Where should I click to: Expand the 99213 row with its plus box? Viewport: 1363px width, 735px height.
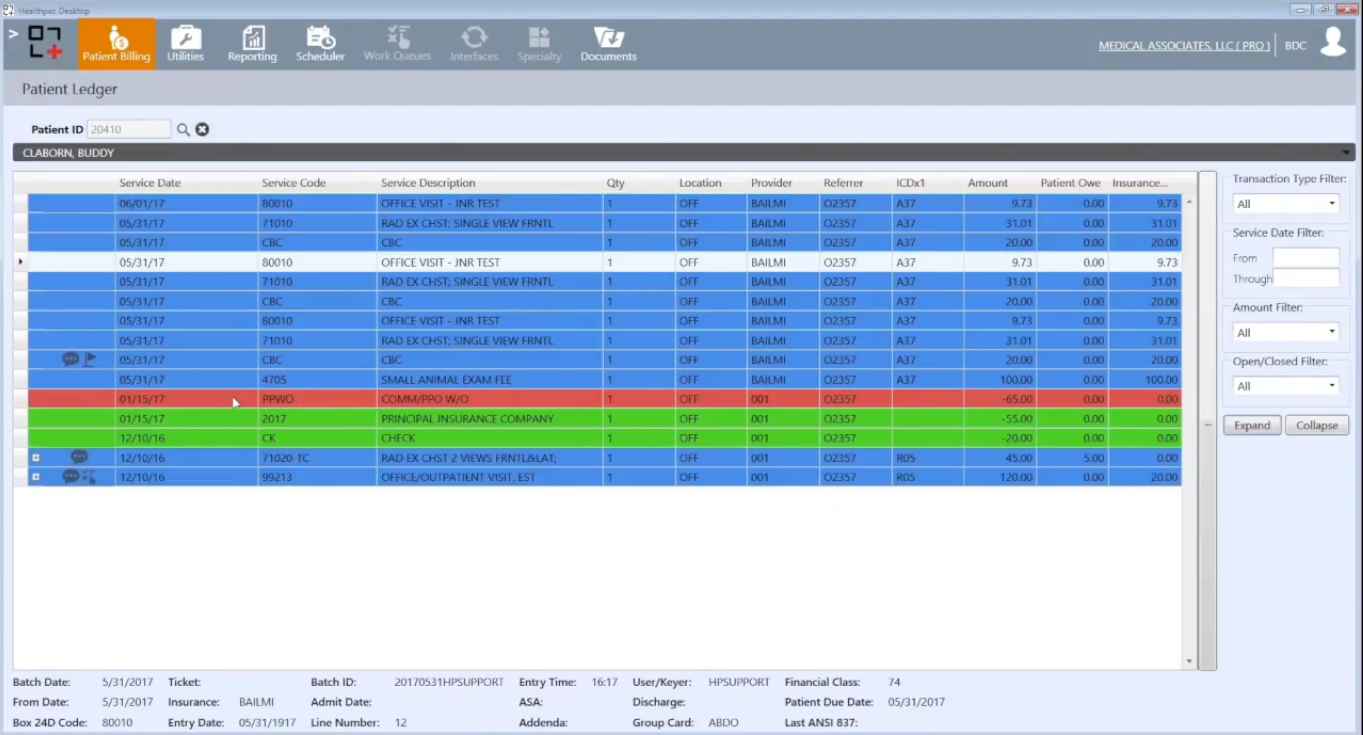point(36,477)
